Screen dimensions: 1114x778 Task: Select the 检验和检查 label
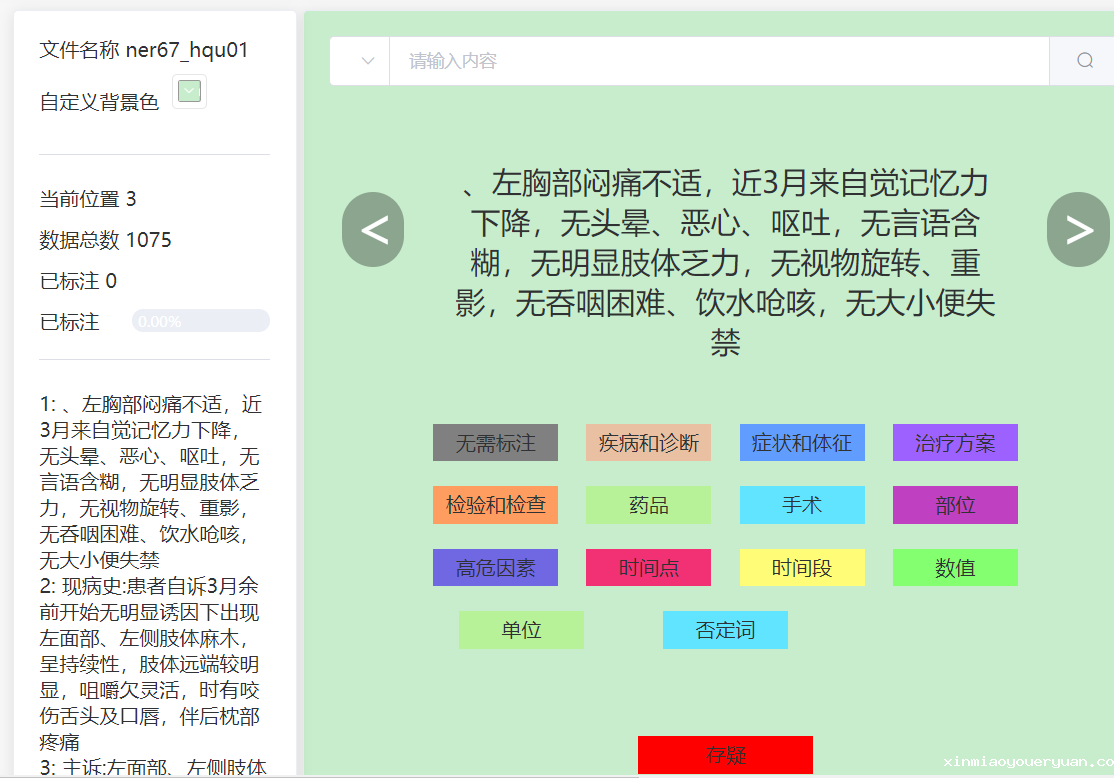495,505
